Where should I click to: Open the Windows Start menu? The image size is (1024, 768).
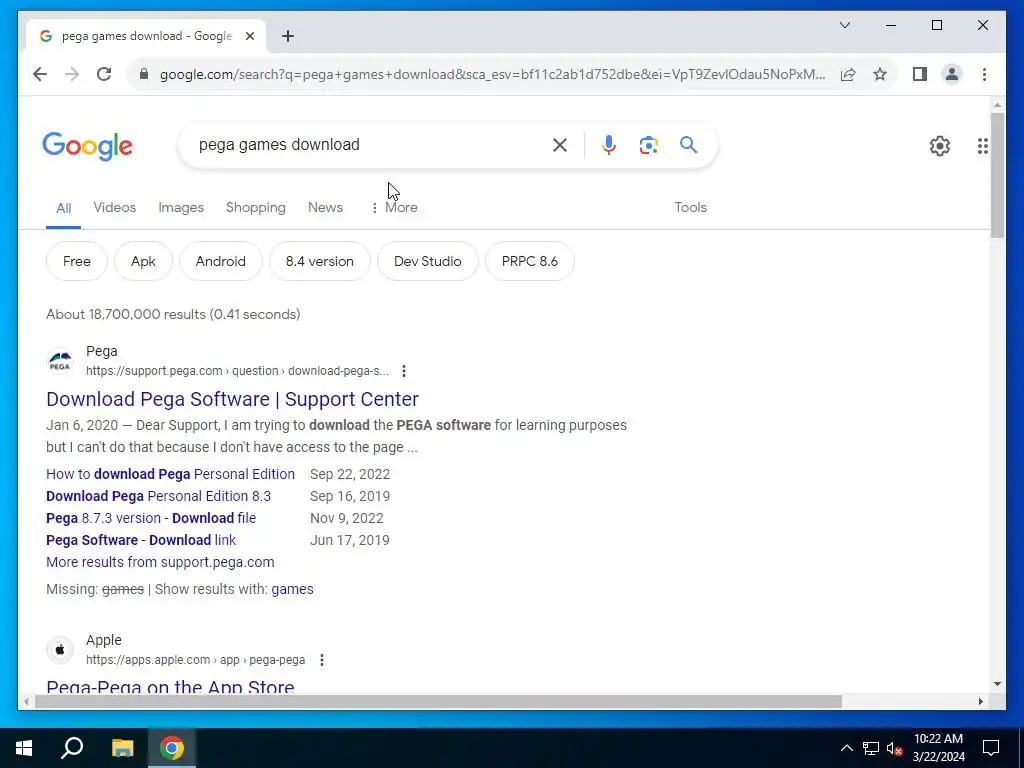click(24, 748)
